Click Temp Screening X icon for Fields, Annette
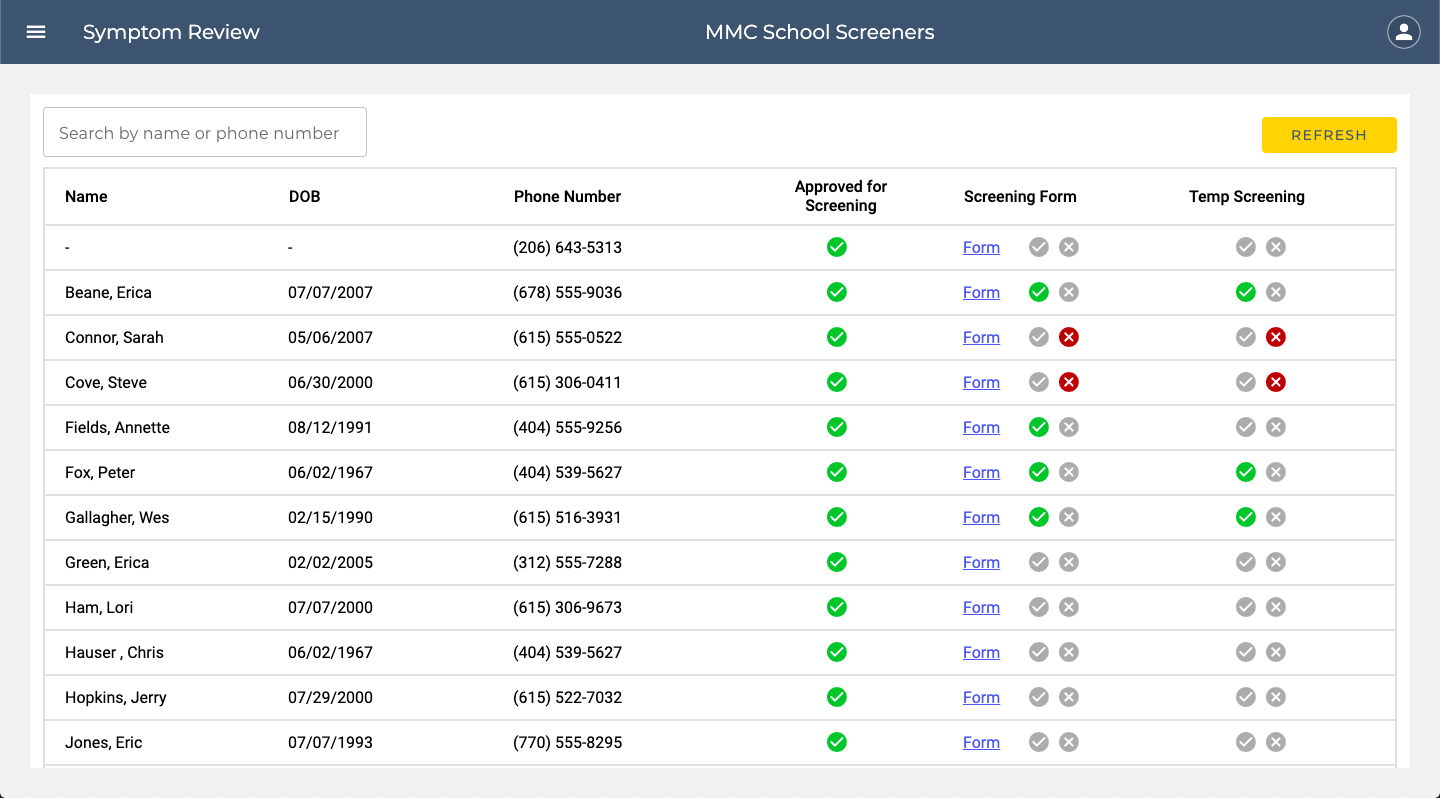The height and width of the screenshot is (798, 1440). [x=1276, y=427]
